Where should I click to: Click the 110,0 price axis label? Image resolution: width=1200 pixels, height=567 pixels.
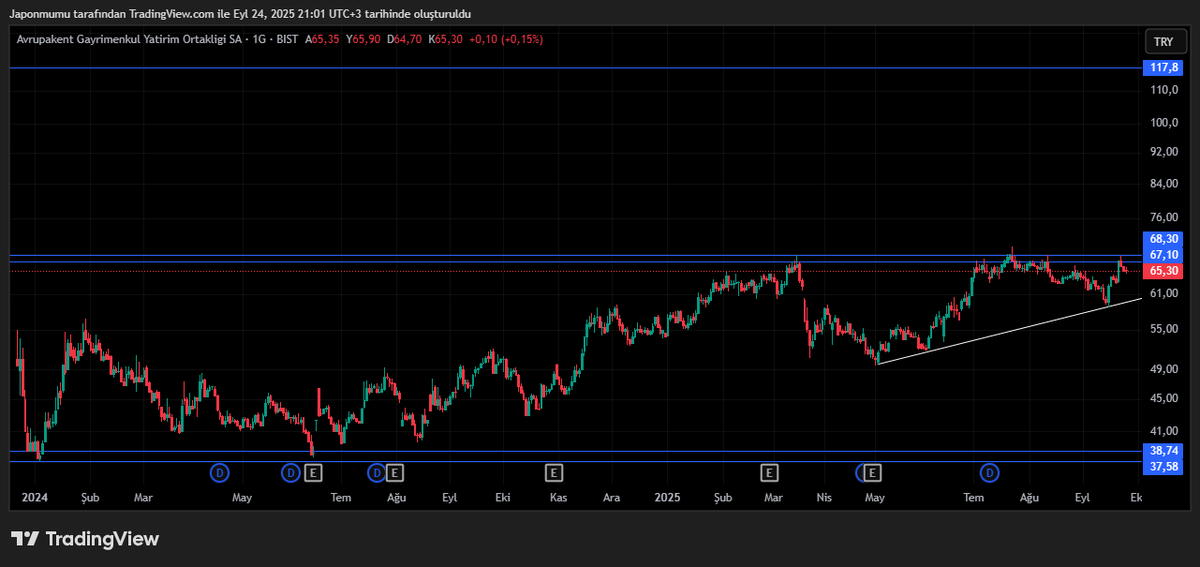(x=1164, y=90)
